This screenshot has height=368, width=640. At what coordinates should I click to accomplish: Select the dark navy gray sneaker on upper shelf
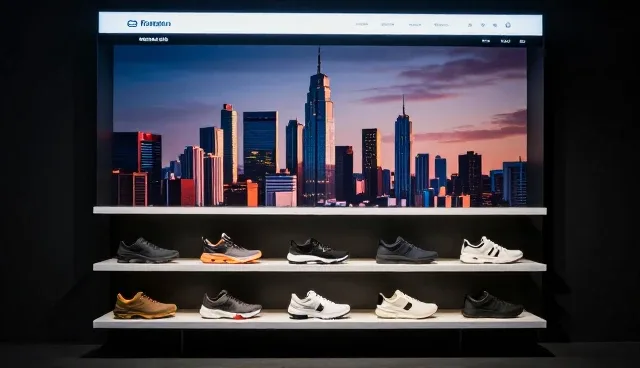[406, 250]
